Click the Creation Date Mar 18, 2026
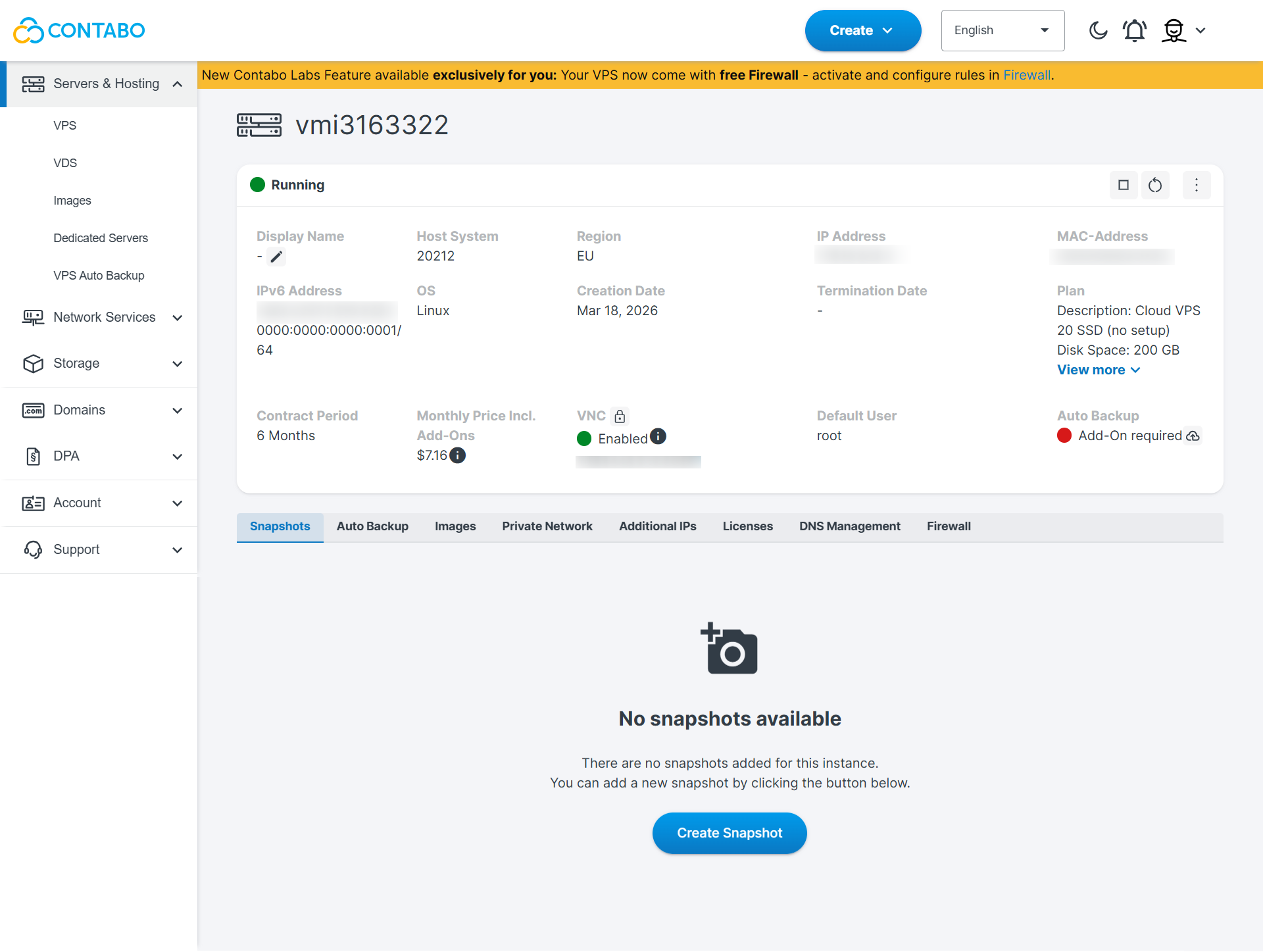 [x=617, y=311]
